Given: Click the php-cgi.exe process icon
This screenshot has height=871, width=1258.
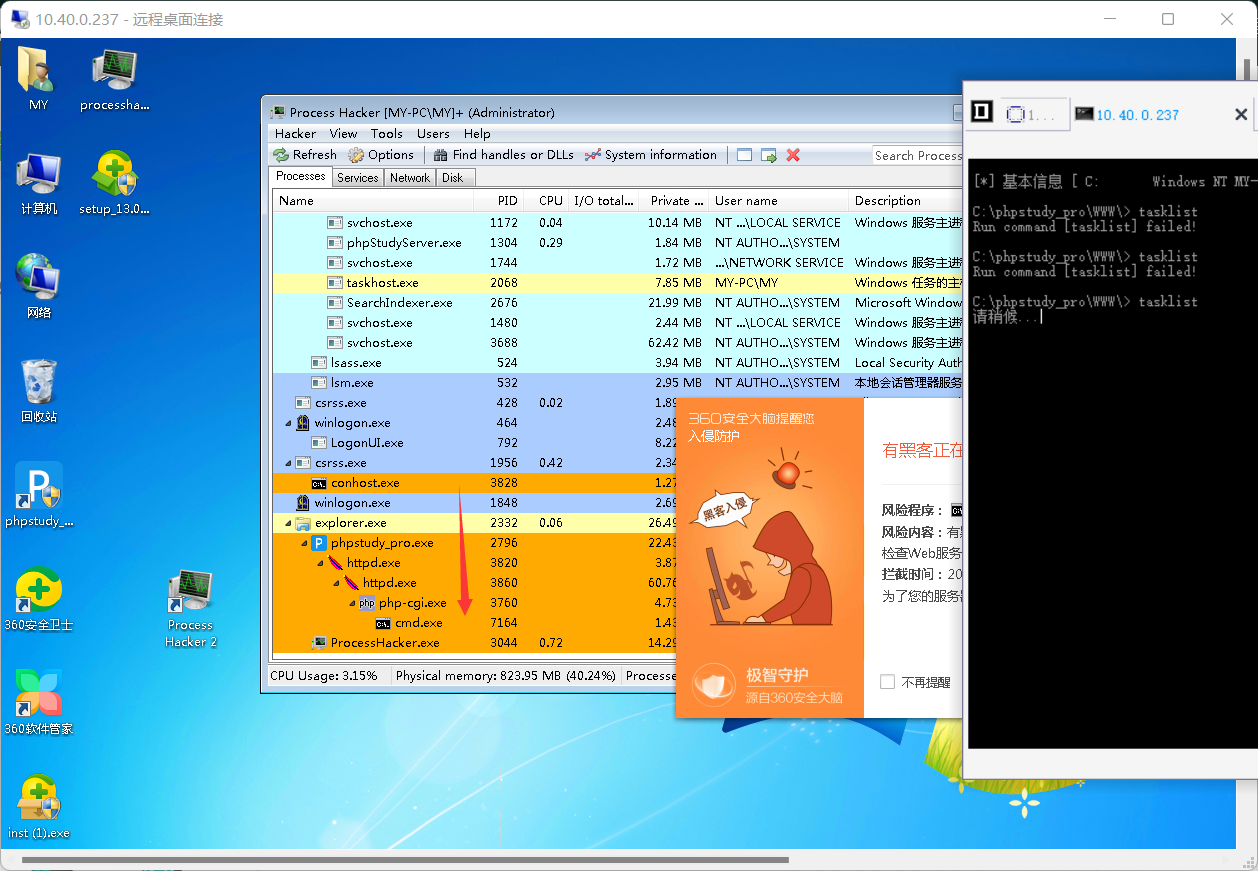Looking at the screenshot, I should [367, 603].
